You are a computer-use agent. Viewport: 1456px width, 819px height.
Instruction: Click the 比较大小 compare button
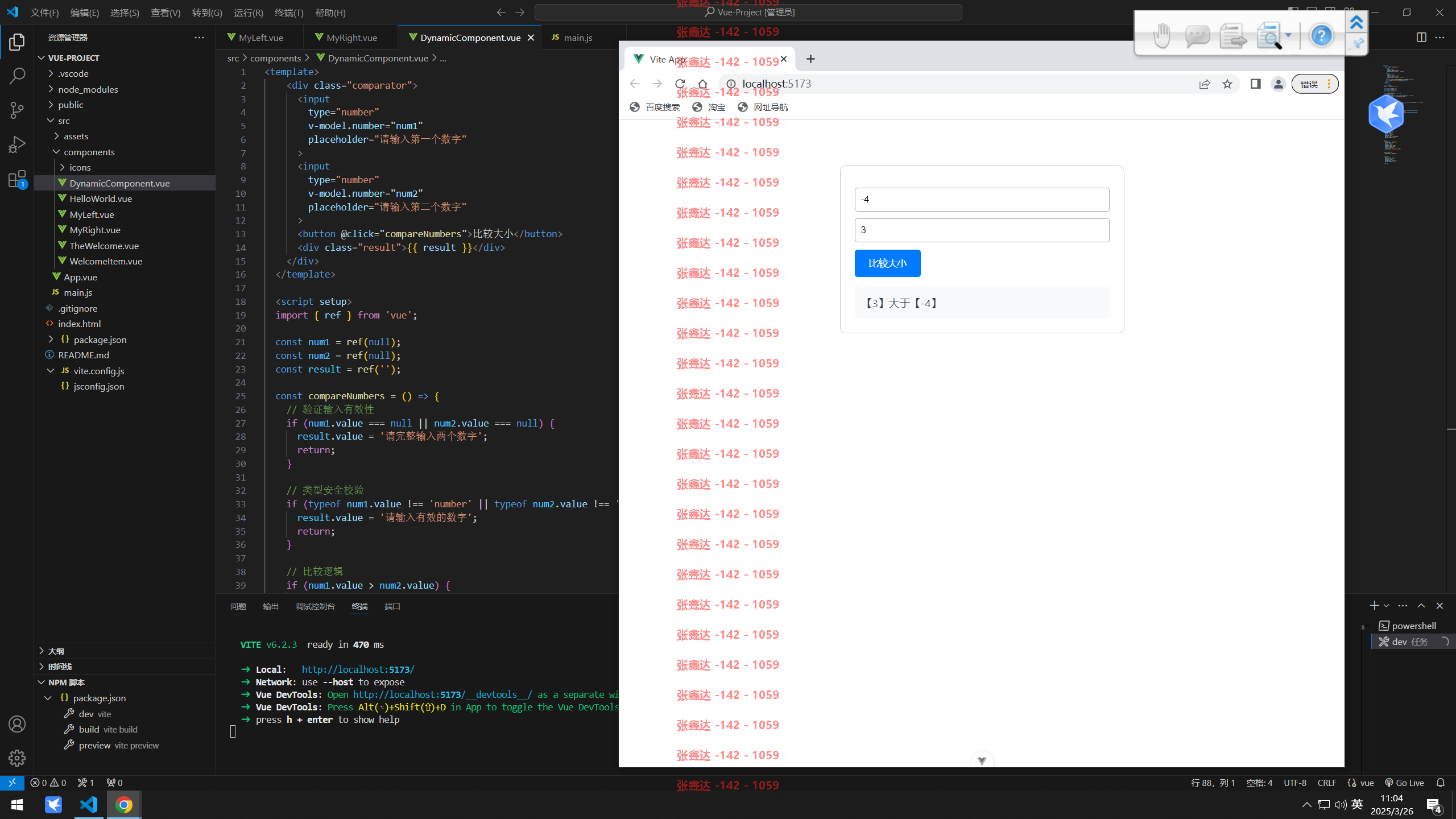click(x=887, y=263)
